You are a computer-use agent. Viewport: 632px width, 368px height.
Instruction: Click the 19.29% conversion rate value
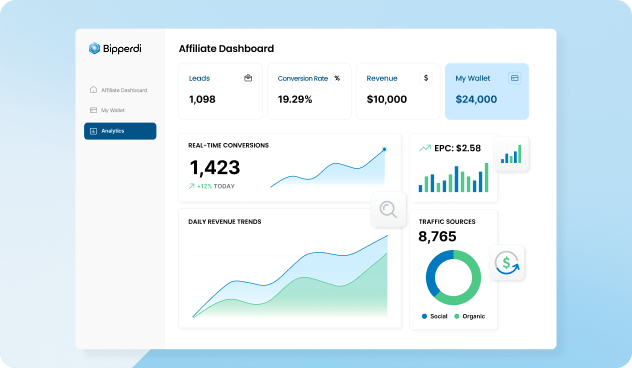tap(295, 99)
